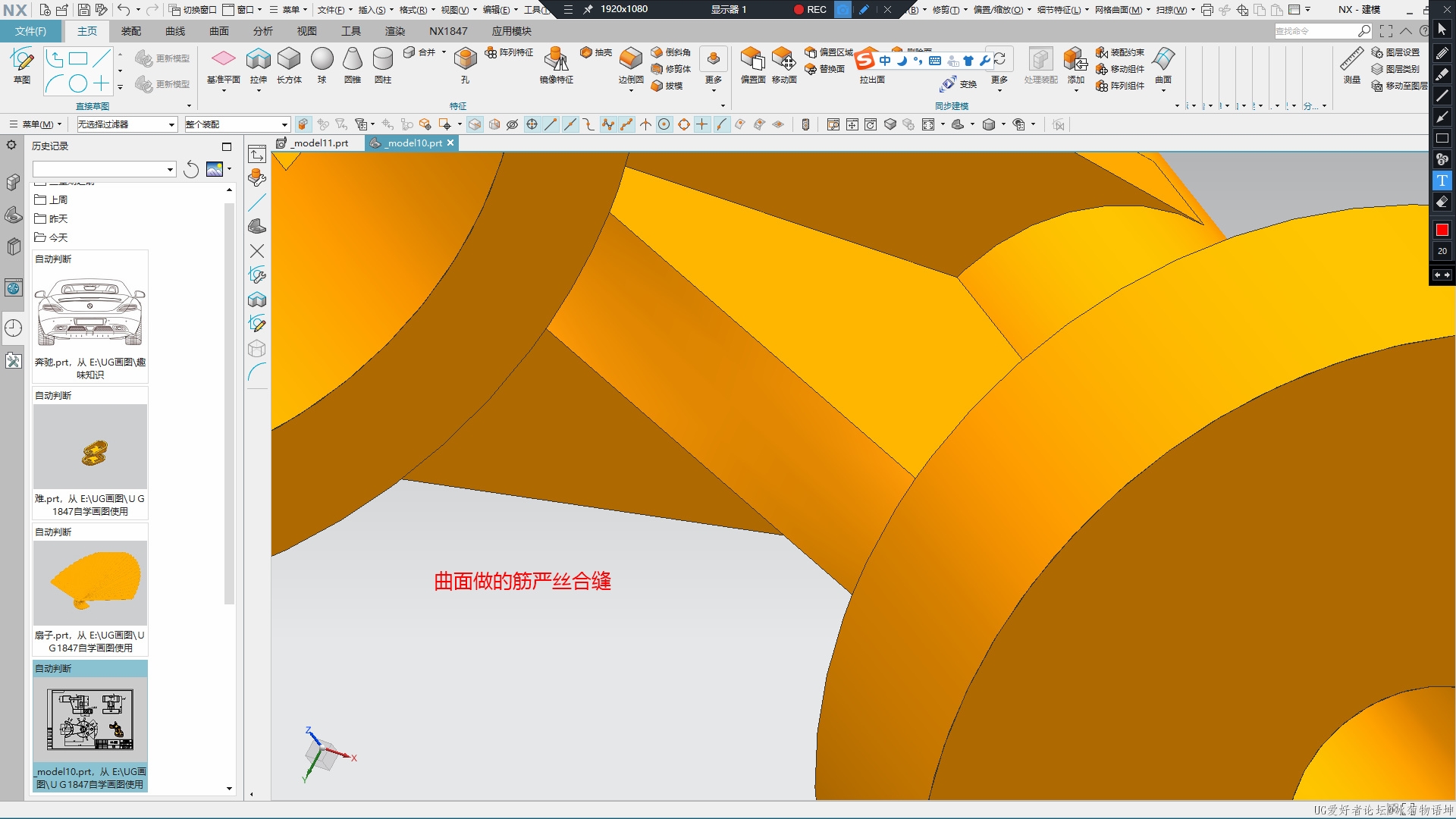Screen dimensions: 1456x819
Task: Expand the 合并 unite dropdown arrow
Action: tap(444, 52)
